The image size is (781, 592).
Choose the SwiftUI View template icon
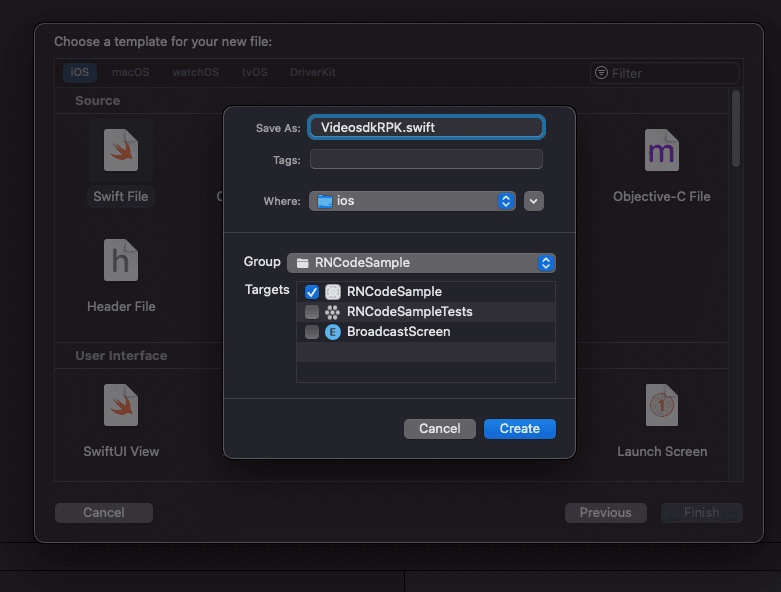[121, 405]
